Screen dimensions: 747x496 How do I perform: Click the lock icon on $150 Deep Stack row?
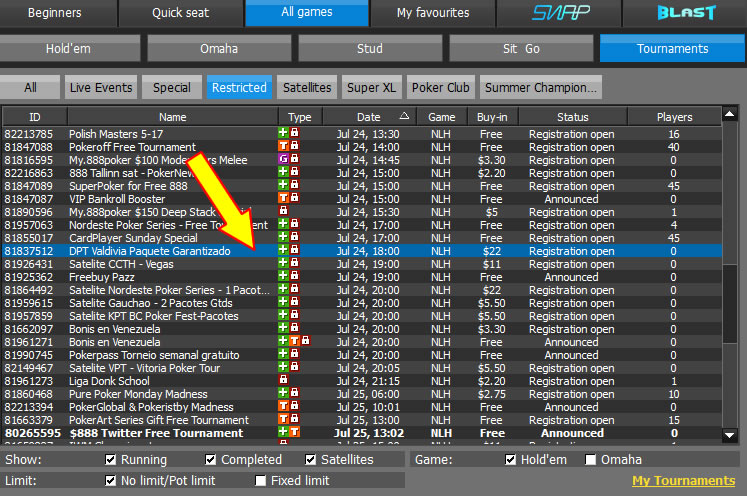[x=283, y=212]
